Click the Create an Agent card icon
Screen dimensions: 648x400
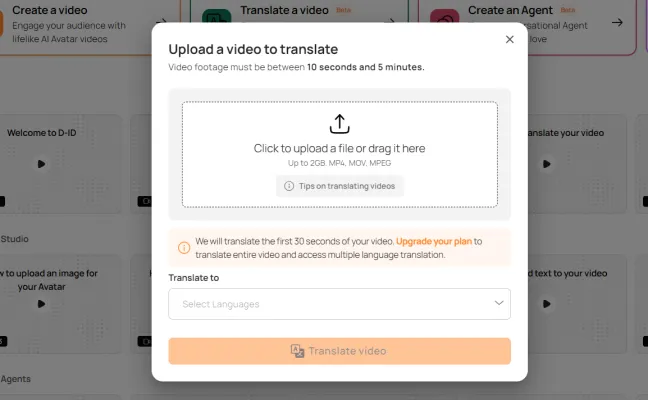tap(445, 18)
